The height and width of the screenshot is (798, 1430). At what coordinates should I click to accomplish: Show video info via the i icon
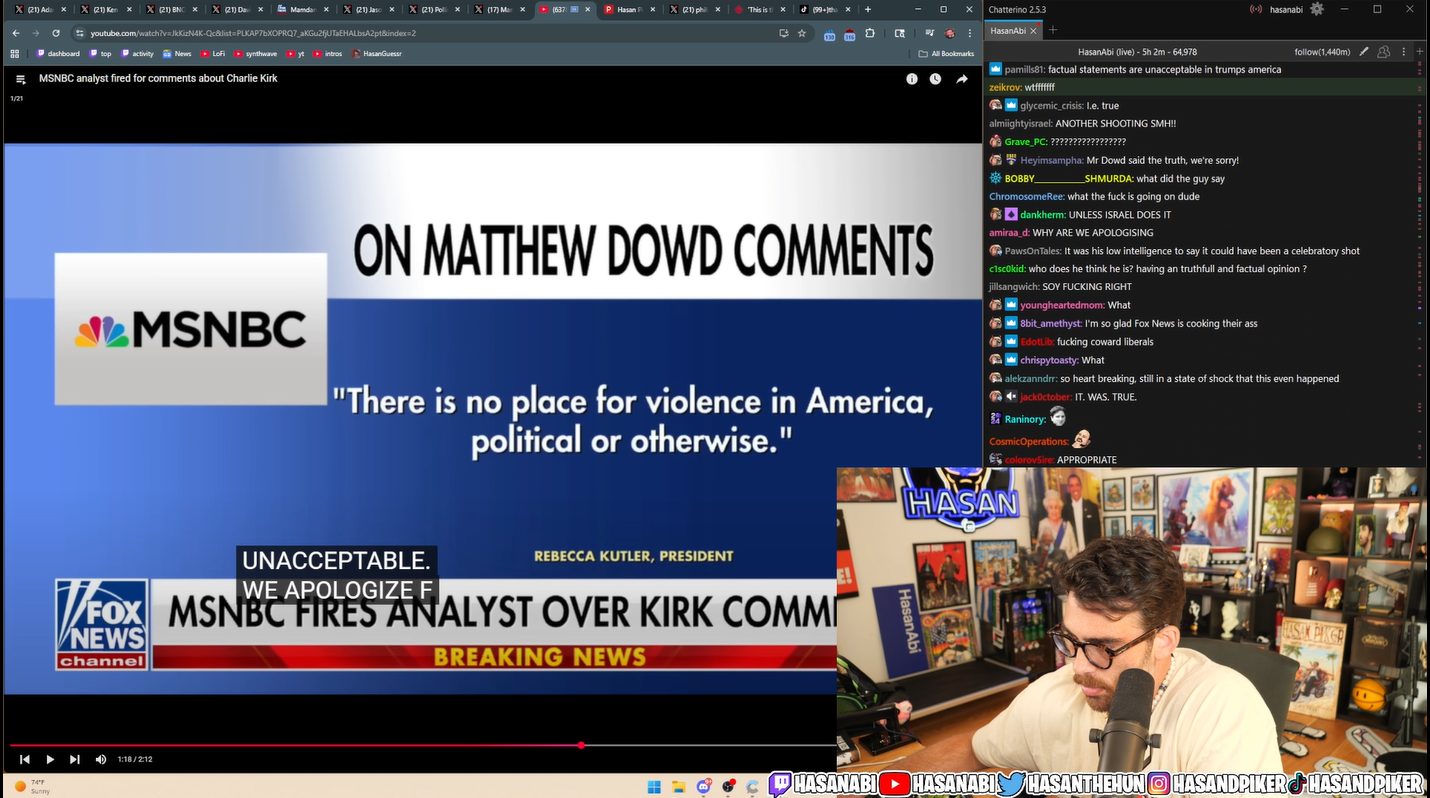click(x=912, y=79)
